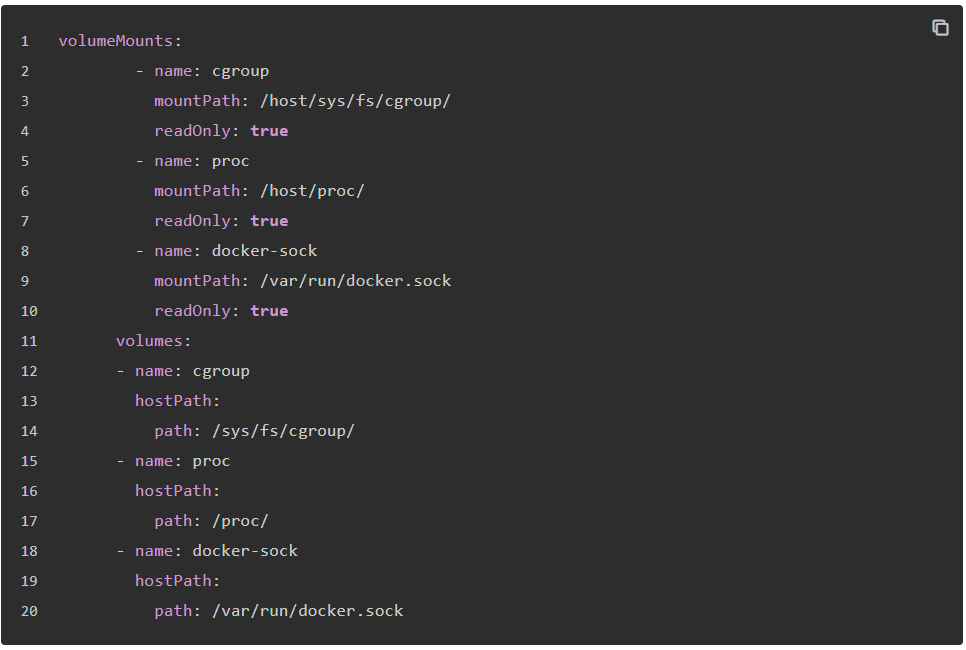Click /var/run/docker.sock path on line 20
966x650 pixels.
pos(307,611)
